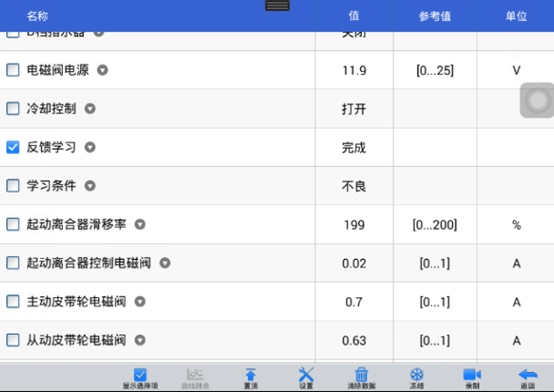554x392 pixels.
Task: Click the 不良 value for 学习条件
Action: click(x=354, y=186)
